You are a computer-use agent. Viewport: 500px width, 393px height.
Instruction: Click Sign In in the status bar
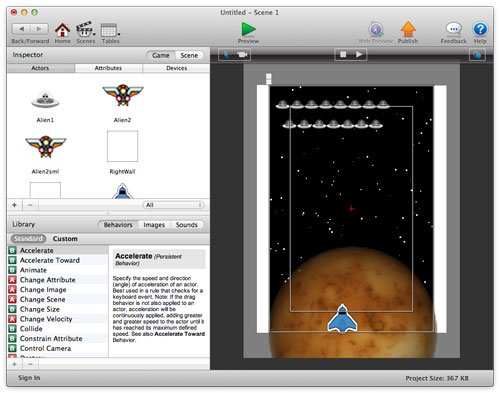(x=29, y=378)
